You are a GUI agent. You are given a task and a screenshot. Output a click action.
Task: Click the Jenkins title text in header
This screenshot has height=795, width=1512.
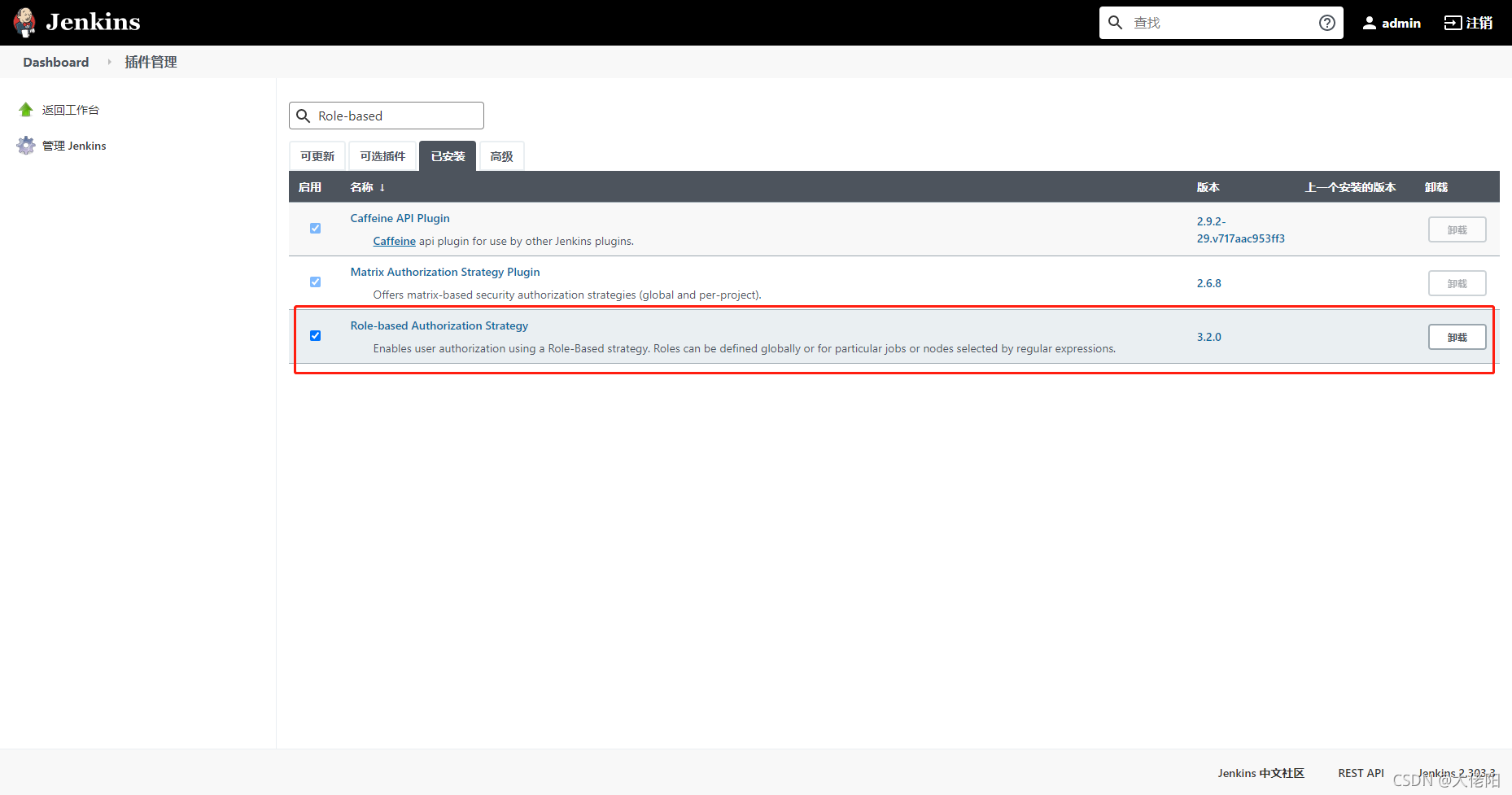(x=93, y=22)
